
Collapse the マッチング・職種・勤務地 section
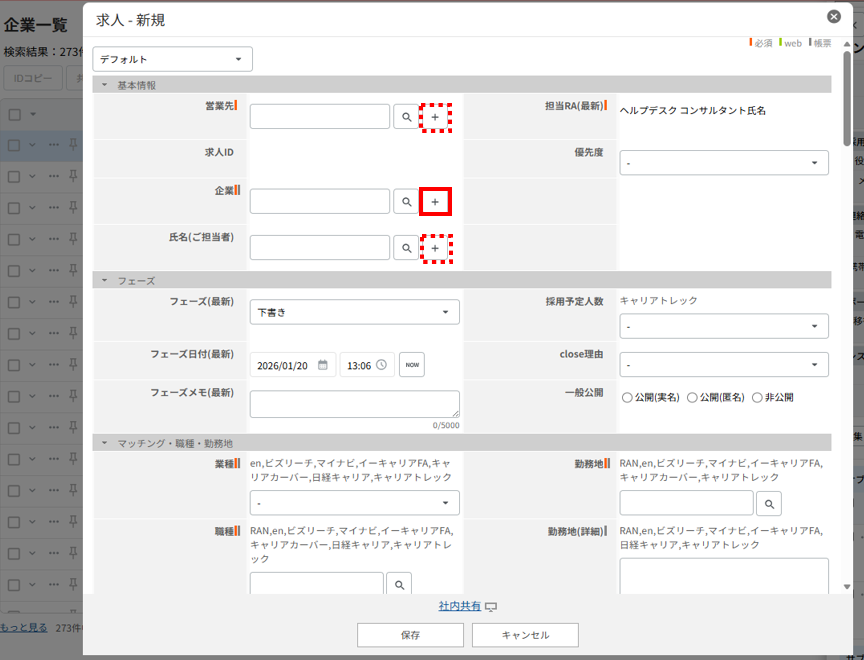[x=104, y=442]
